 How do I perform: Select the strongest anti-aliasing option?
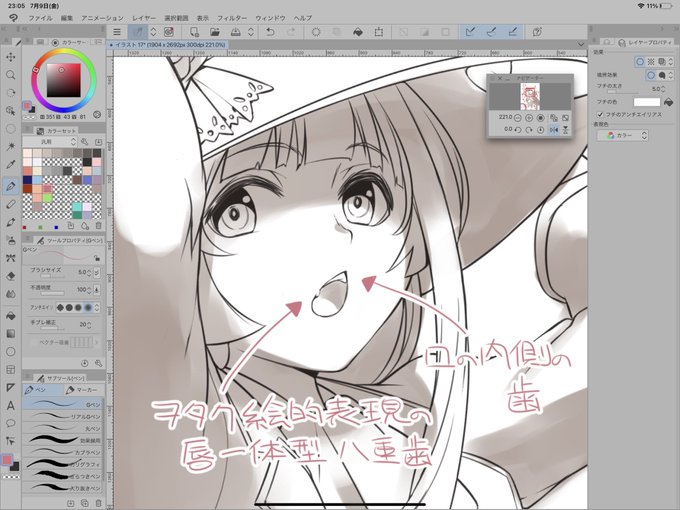click(88, 307)
